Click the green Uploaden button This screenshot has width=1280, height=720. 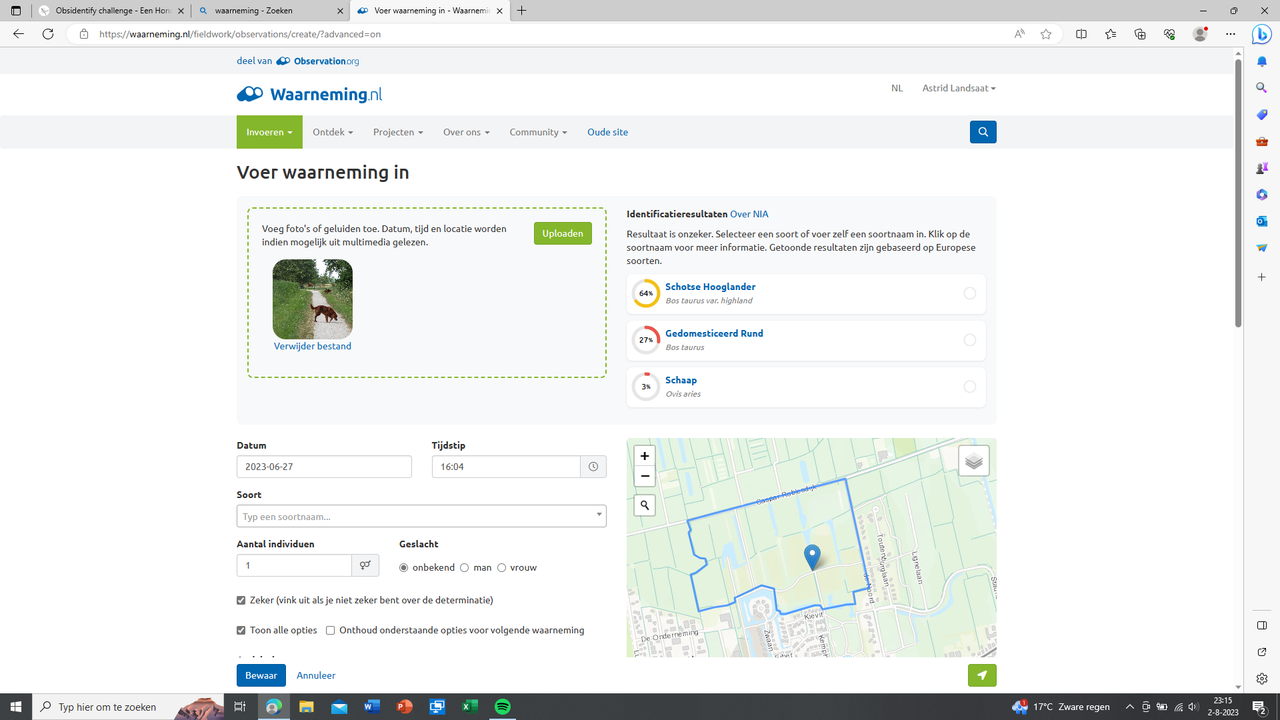pos(563,233)
